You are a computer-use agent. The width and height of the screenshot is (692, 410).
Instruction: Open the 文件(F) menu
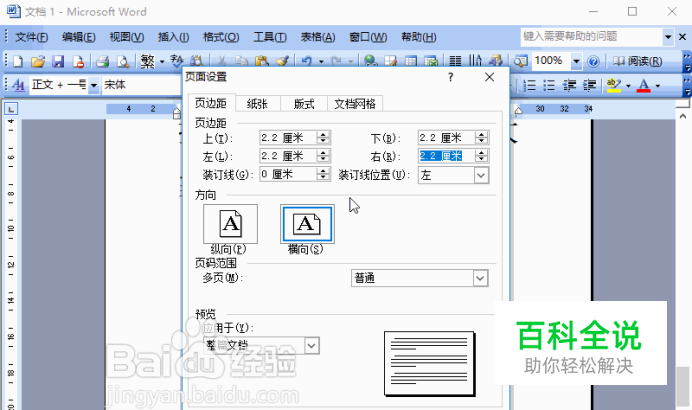(31, 37)
